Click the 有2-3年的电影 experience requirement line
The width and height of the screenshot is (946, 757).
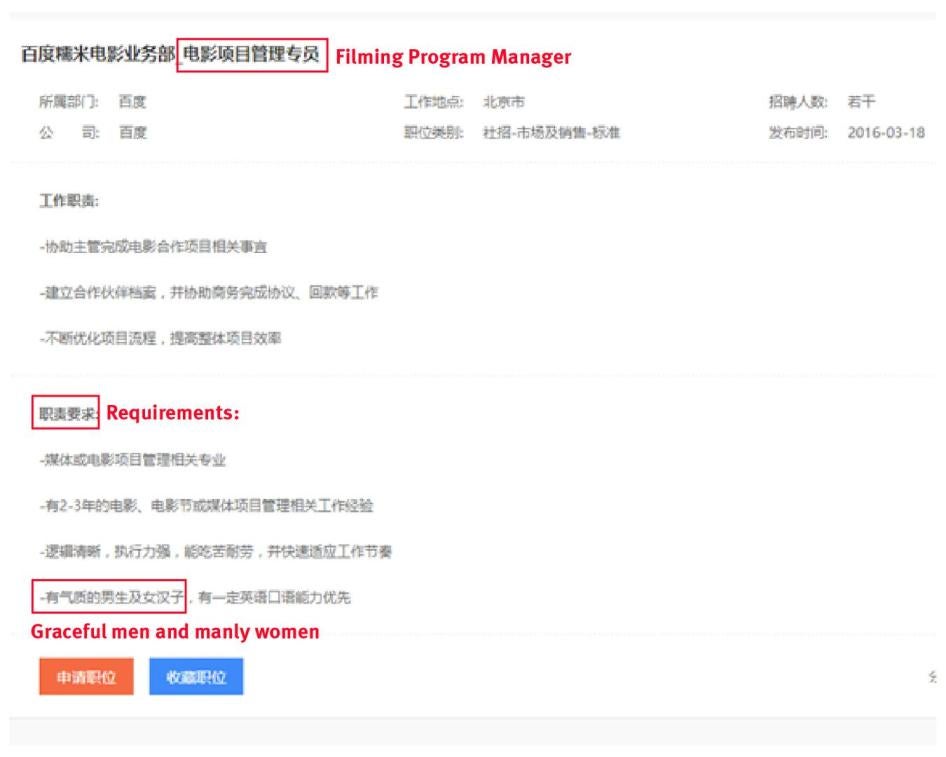[x=206, y=506]
